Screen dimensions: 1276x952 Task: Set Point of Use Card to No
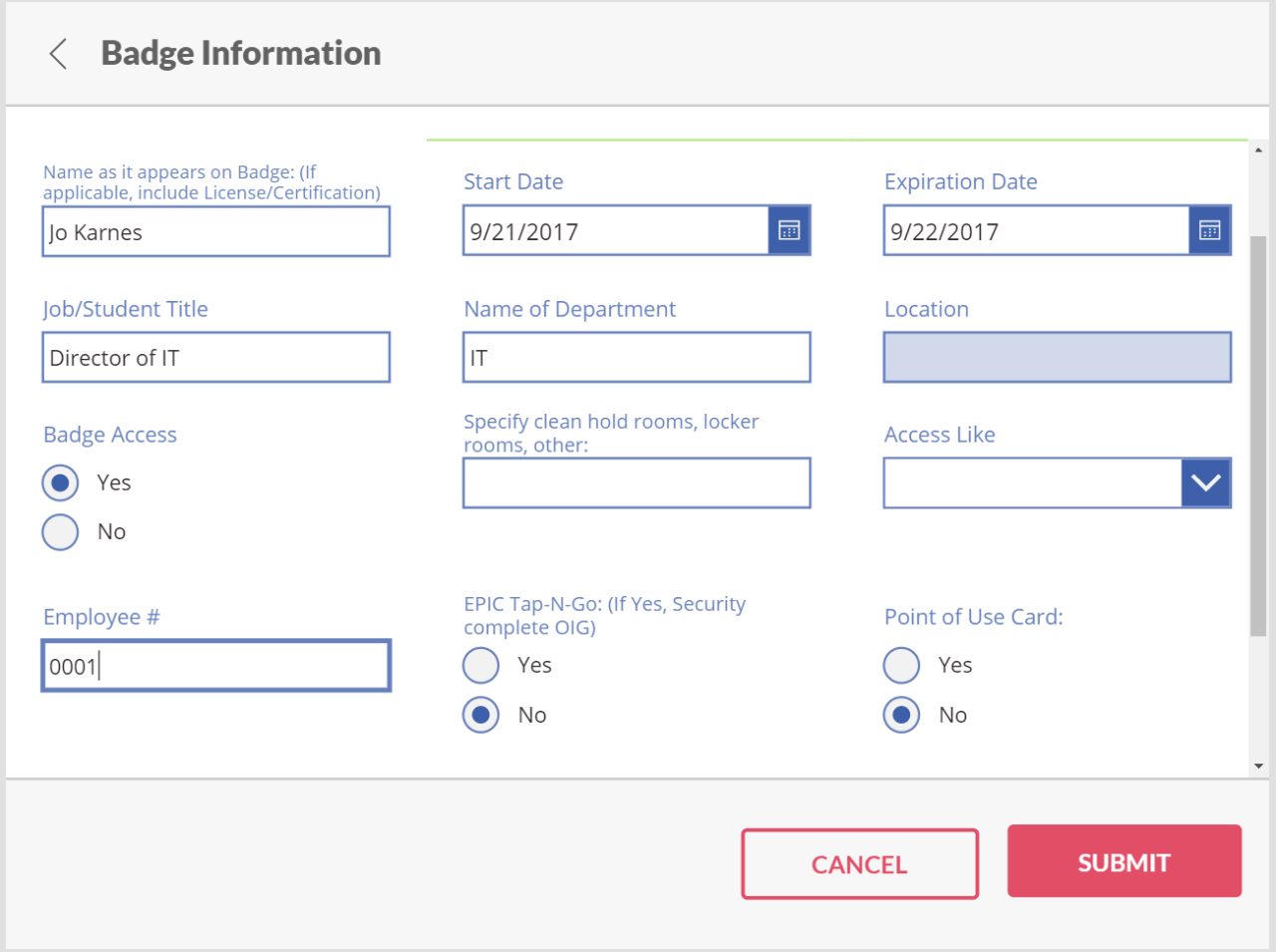(902, 716)
